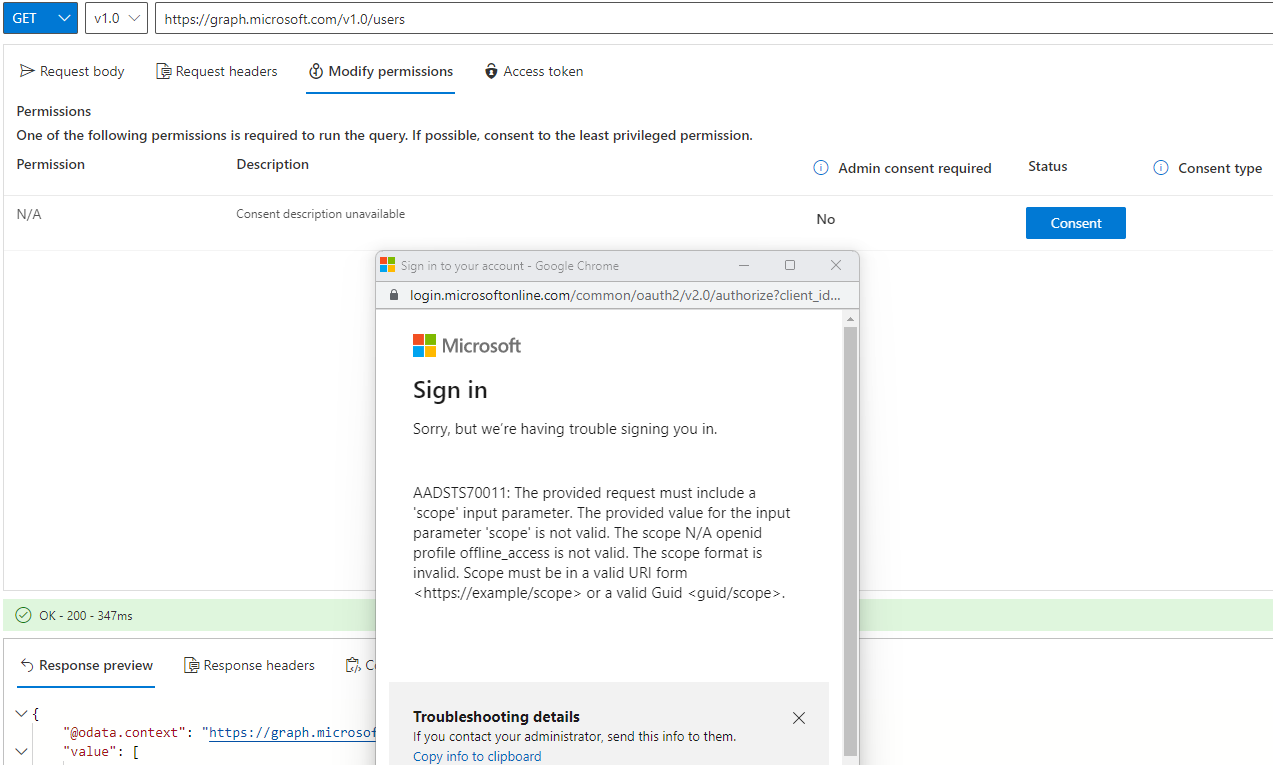Screen dimensions: 1273x765
Task: Switch to the Request headers tab
Action: pyautogui.click(x=217, y=71)
